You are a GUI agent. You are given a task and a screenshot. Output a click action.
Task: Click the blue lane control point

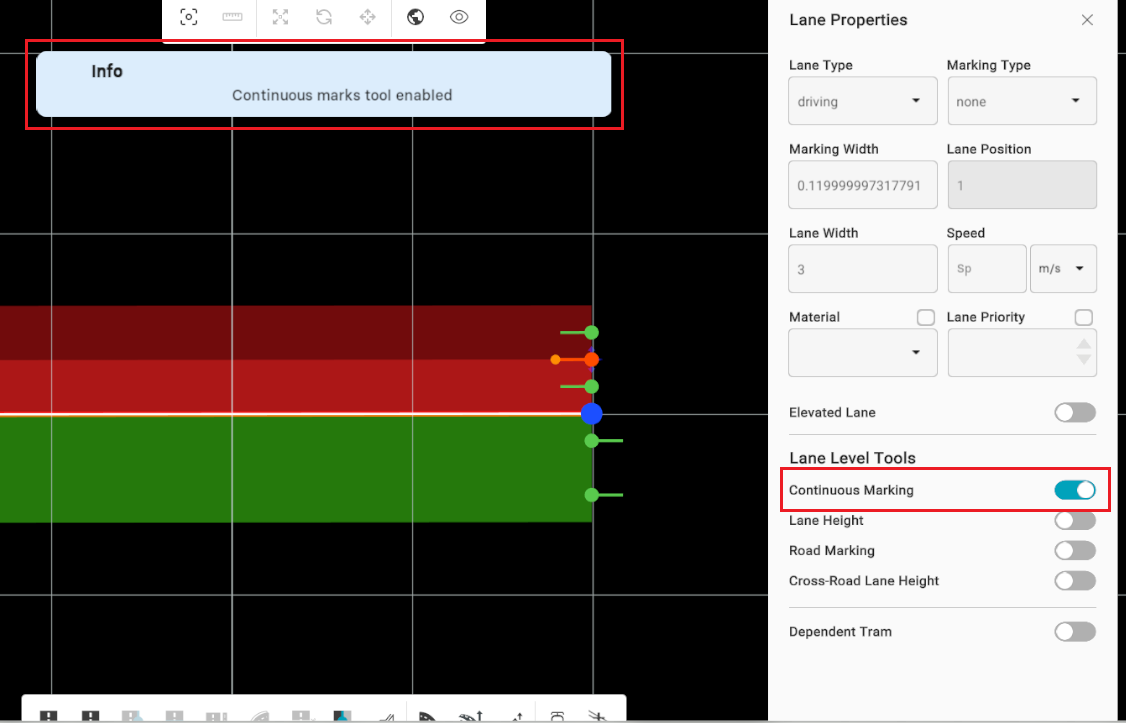(x=591, y=413)
